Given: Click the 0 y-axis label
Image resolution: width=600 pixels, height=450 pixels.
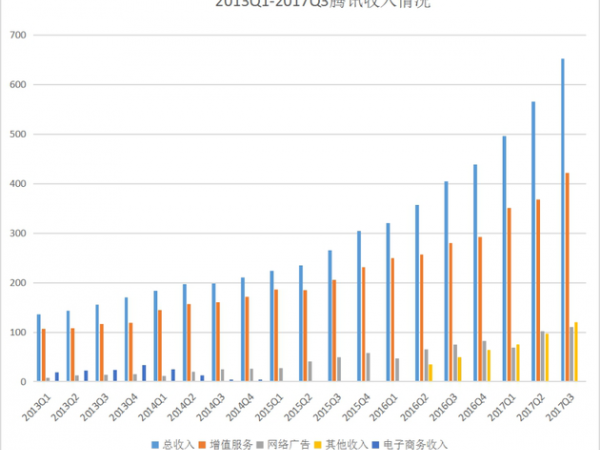Looking at the screenshot, I should click(24, 382).
